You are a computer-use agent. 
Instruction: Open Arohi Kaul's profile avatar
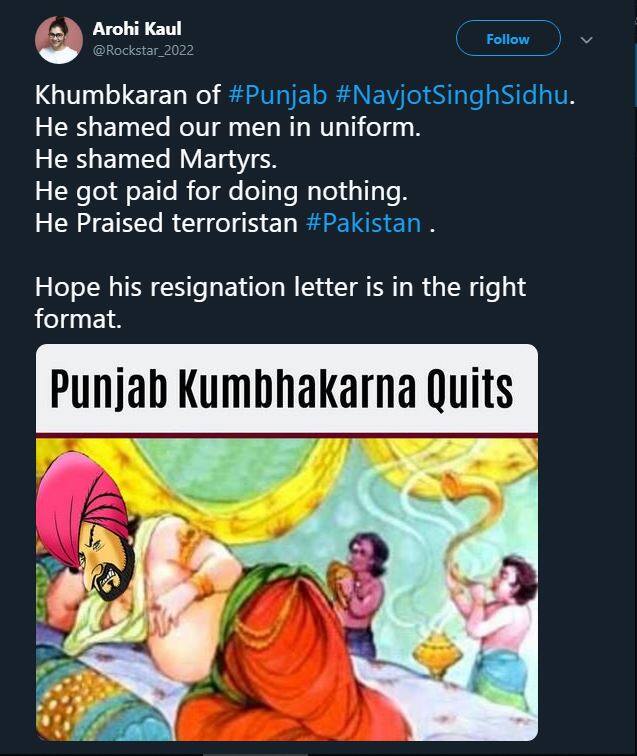pos(58,40)
